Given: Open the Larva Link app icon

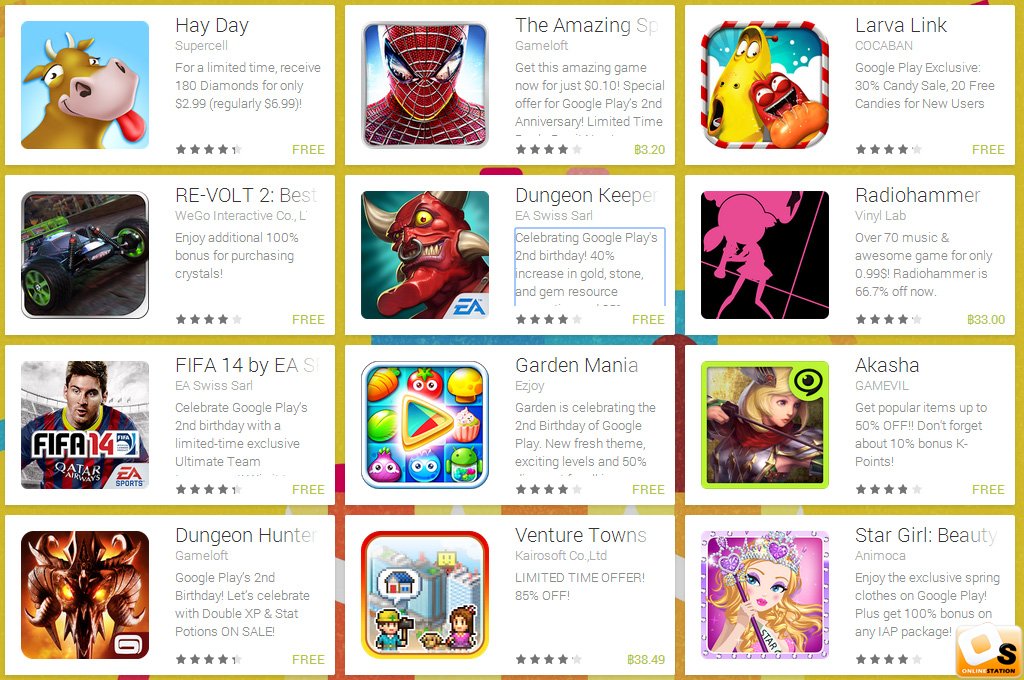Looking at the screenshot, I should 765,85.
